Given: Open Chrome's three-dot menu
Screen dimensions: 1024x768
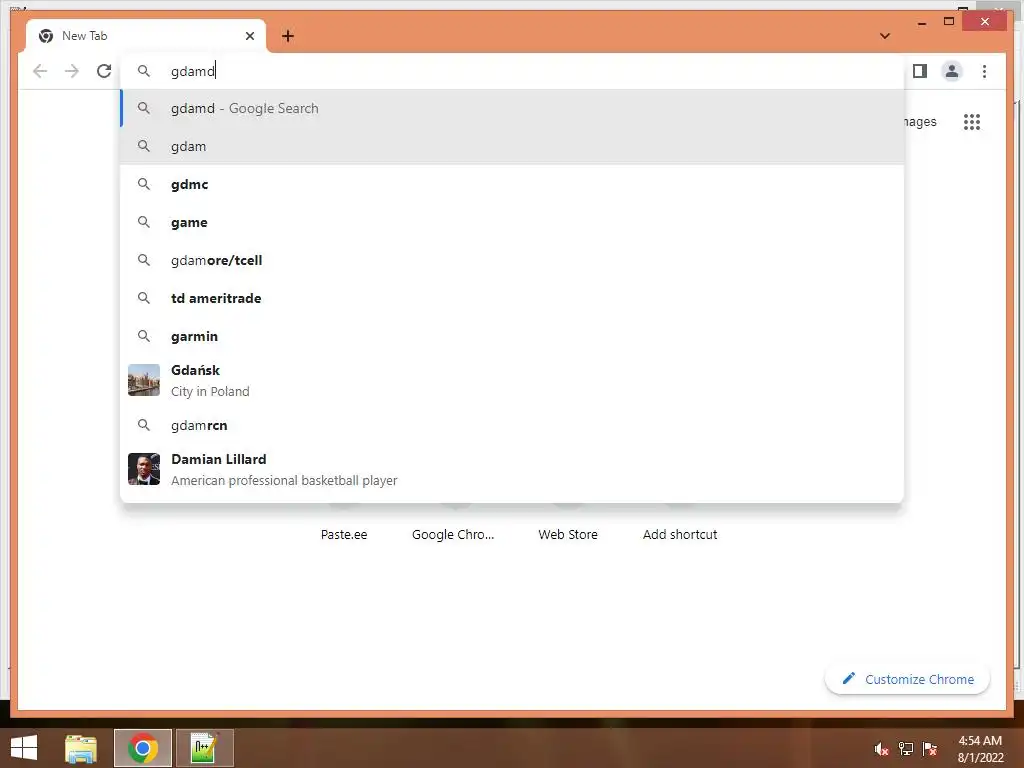Looking at the screenshot, I should [x=984, y=71].
